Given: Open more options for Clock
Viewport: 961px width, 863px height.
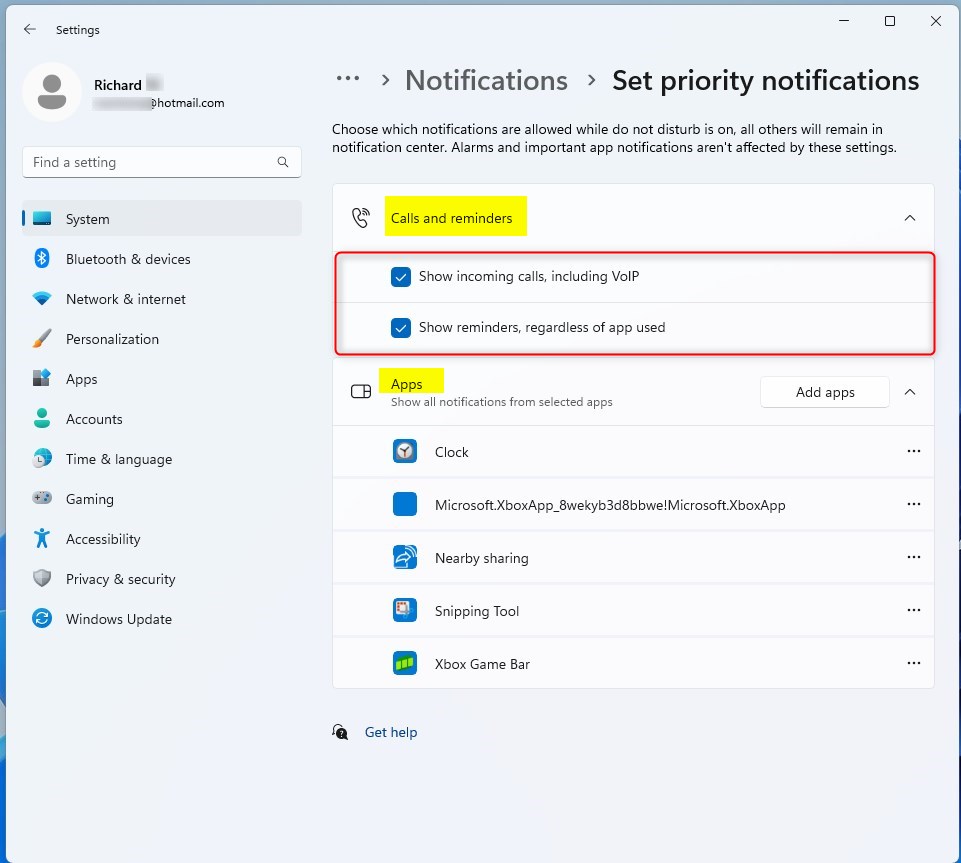Looking at the screenshot, I should (913, 451).
